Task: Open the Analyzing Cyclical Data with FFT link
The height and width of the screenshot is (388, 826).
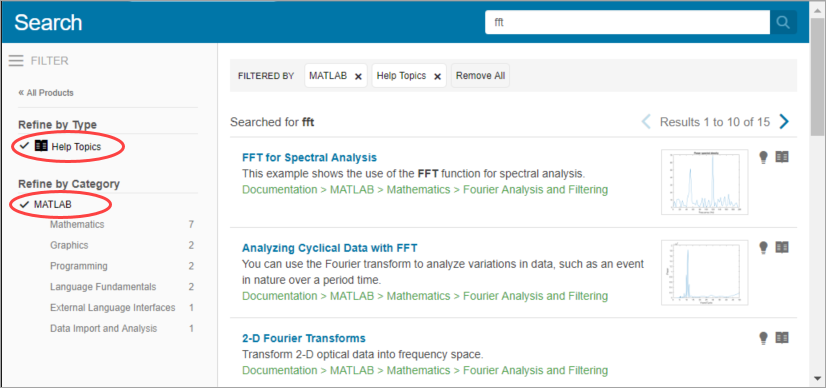Action: tap(330, 248)
